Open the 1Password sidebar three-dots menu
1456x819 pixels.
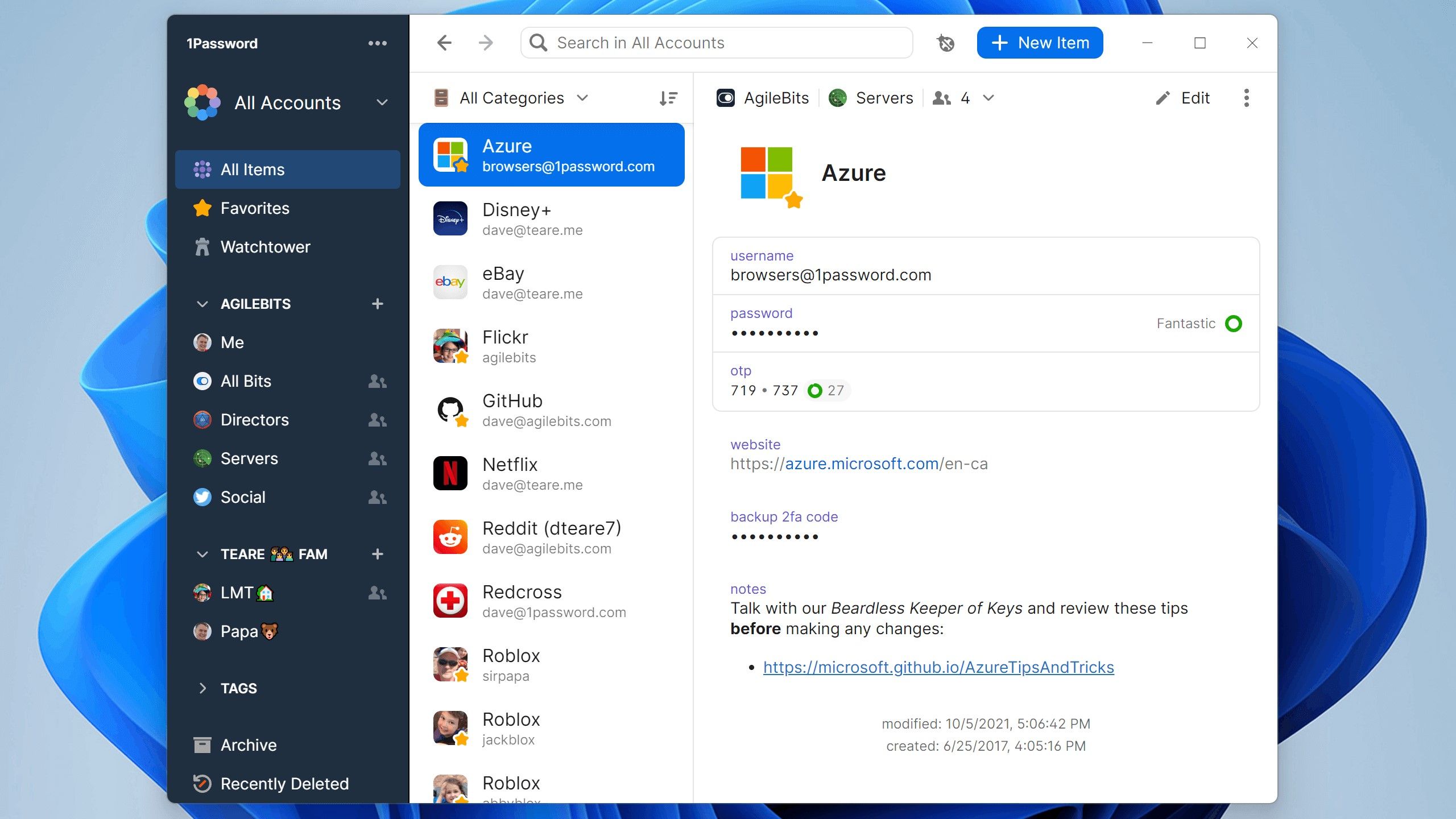point(377,43)
